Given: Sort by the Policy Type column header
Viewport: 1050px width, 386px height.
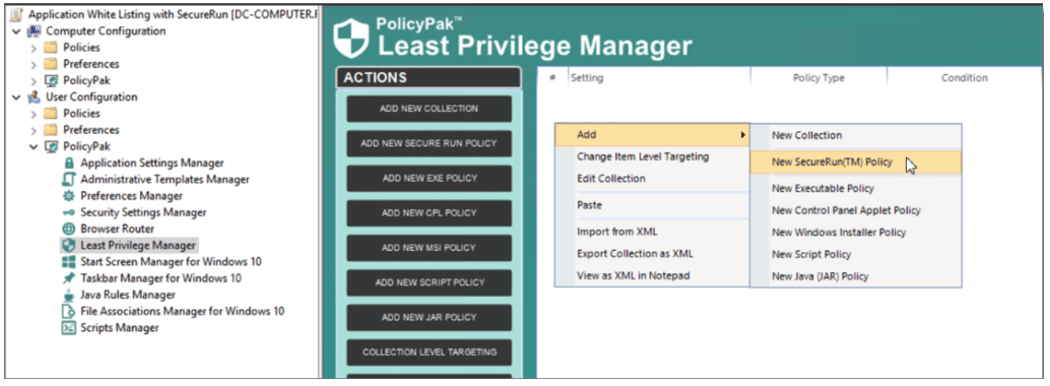Looking at the screenshot, I should (x=819, y=78).
